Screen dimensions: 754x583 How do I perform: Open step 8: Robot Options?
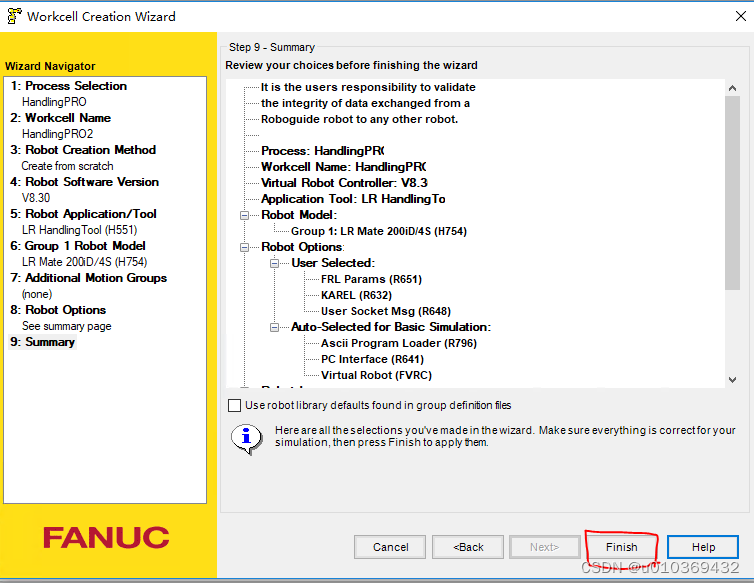click(x=58, y=310)
